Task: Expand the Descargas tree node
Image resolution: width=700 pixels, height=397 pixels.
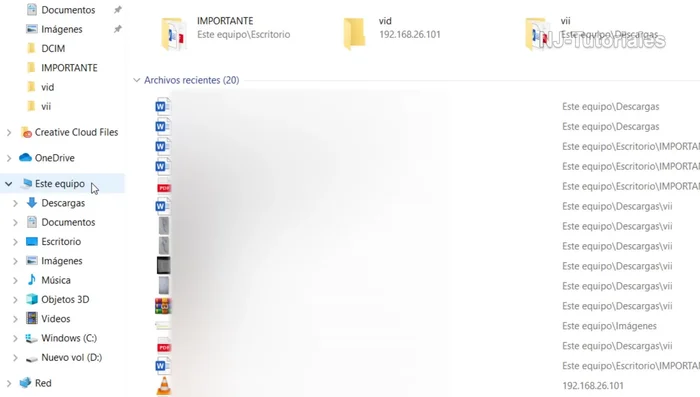Action: pyautogui.click(x=15, y=203)
